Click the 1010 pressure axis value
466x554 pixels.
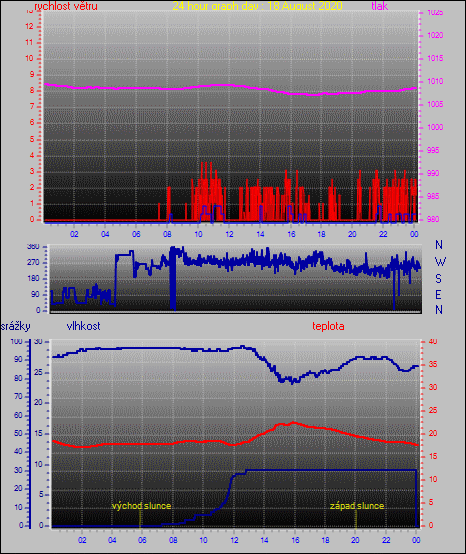click(435, 81)
